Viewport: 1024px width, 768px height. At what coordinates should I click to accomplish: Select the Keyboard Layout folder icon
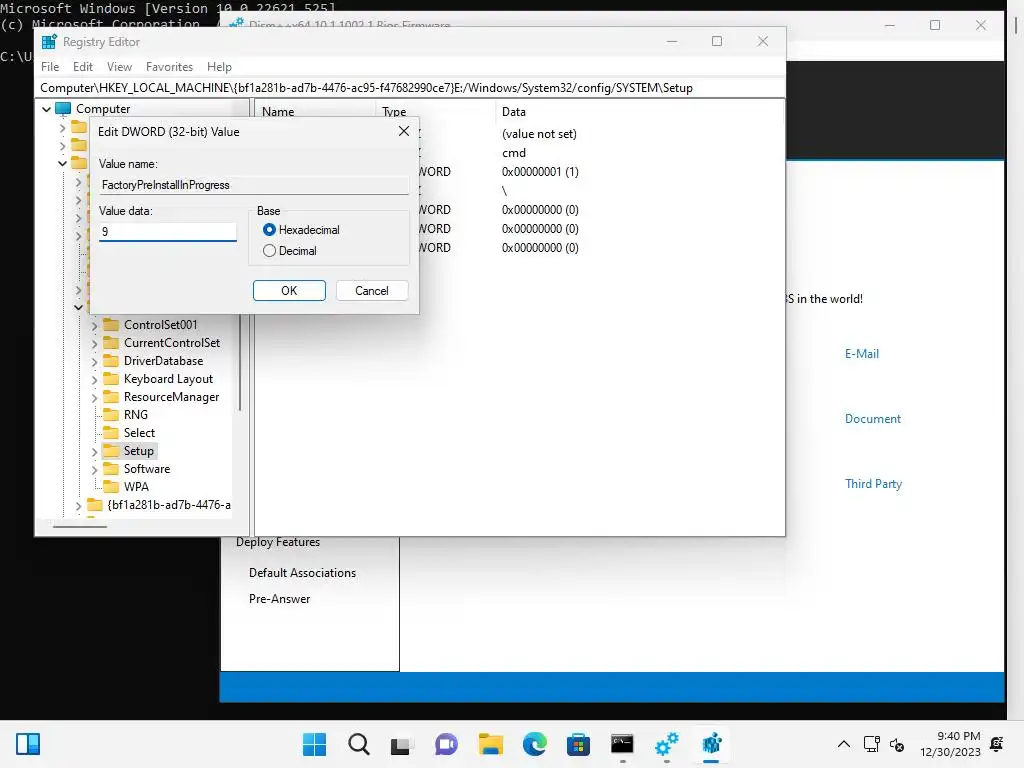[112, 379]
